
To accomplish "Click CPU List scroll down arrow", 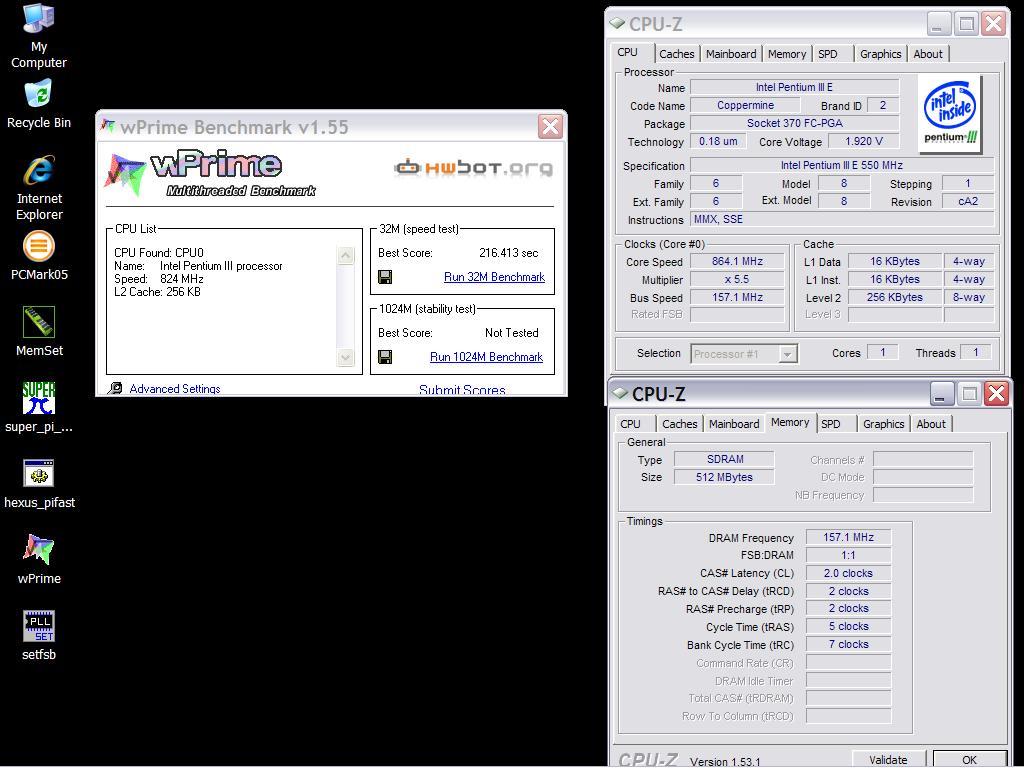I will point(345,357).
